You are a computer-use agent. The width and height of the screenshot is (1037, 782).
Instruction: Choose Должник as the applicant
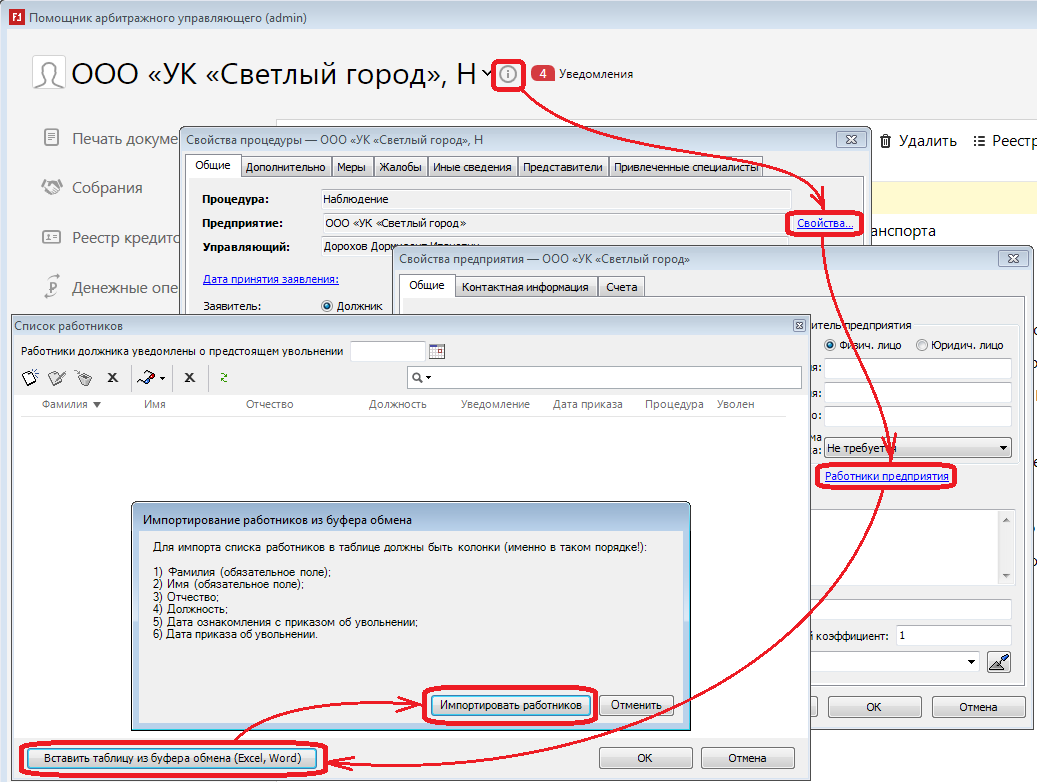(327, 306)
